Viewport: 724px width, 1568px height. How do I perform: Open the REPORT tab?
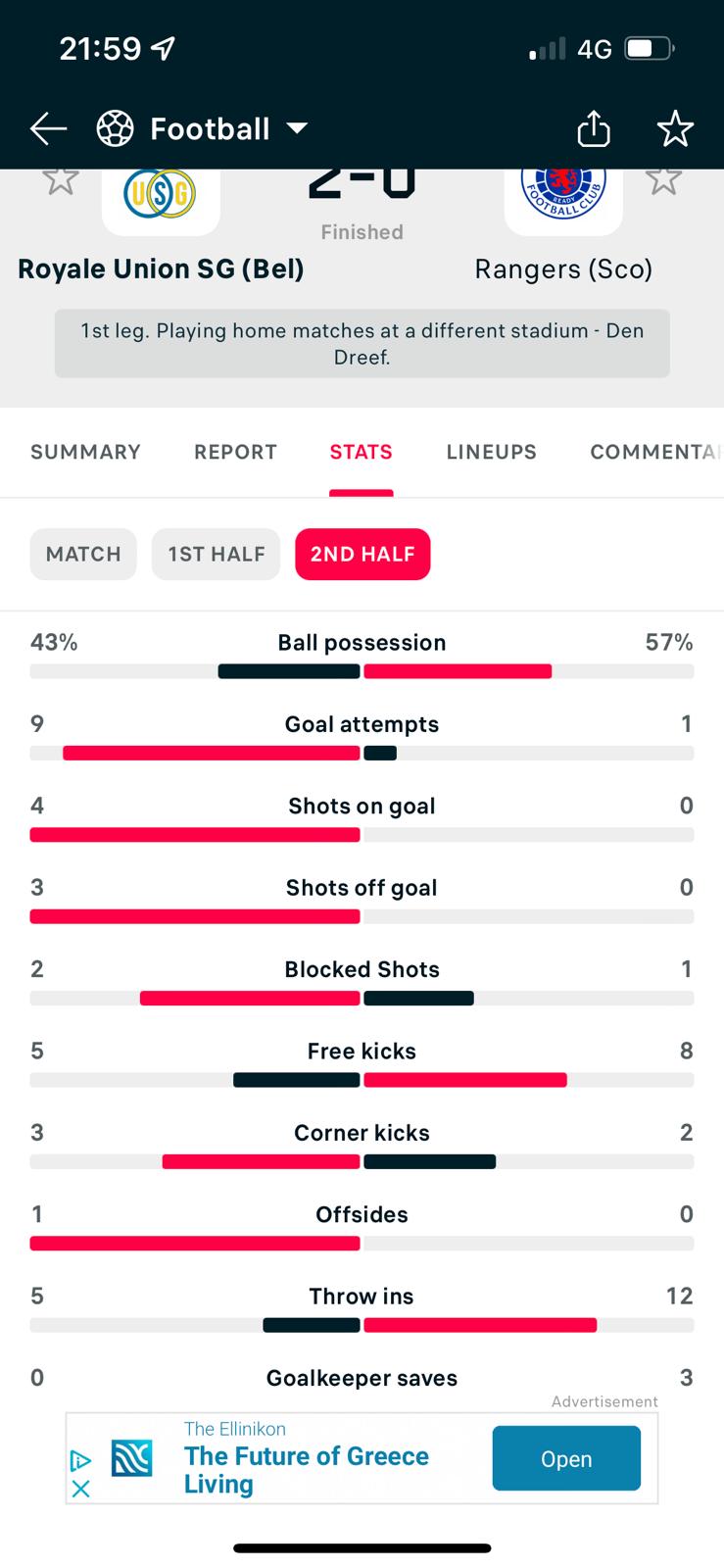(x=235, y=452)
